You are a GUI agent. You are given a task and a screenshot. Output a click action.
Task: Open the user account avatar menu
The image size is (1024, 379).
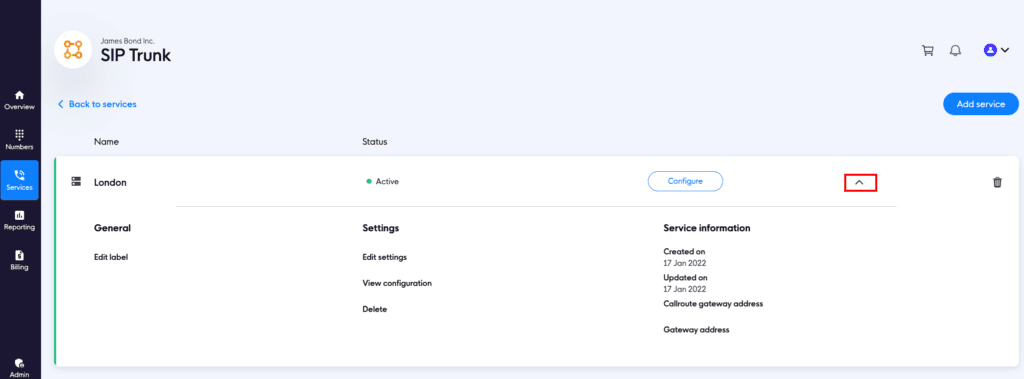point(997,50)
